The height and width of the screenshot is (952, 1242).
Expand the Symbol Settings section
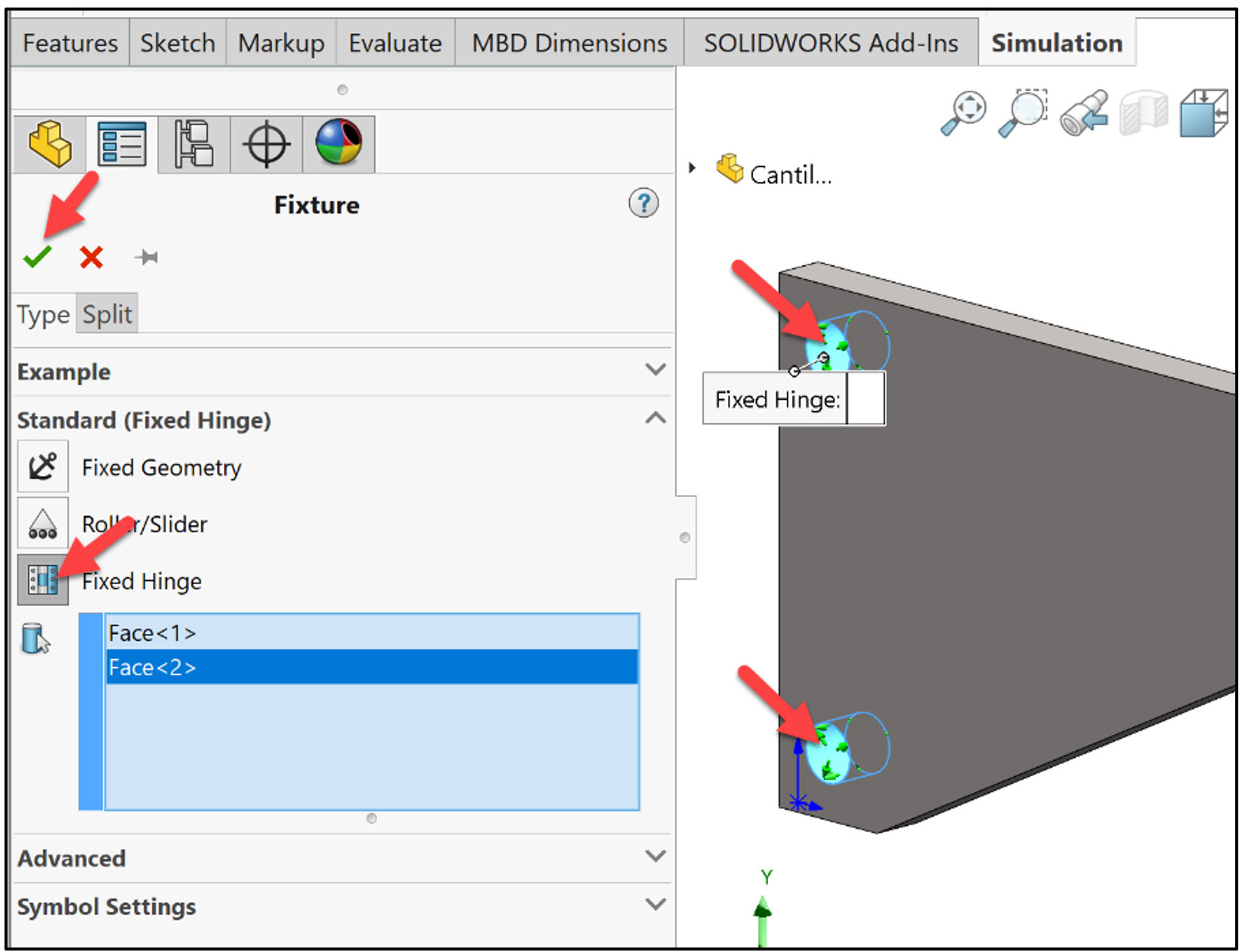655,904
